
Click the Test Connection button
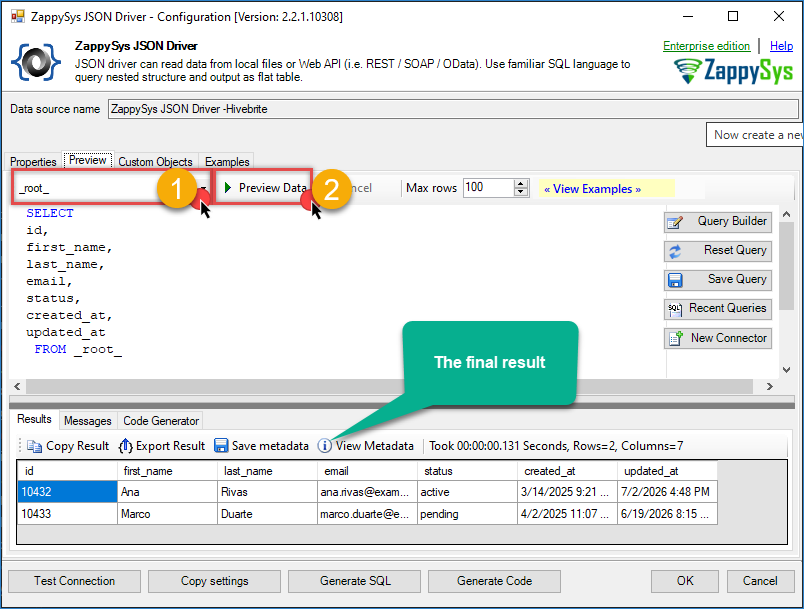coord(74,581)
